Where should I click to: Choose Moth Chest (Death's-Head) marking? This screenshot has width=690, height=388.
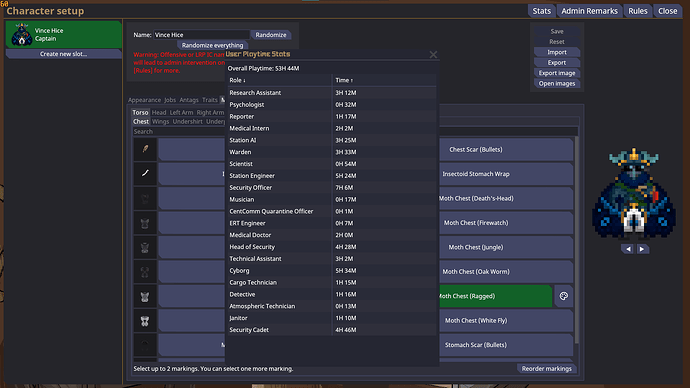pos(506,198)
